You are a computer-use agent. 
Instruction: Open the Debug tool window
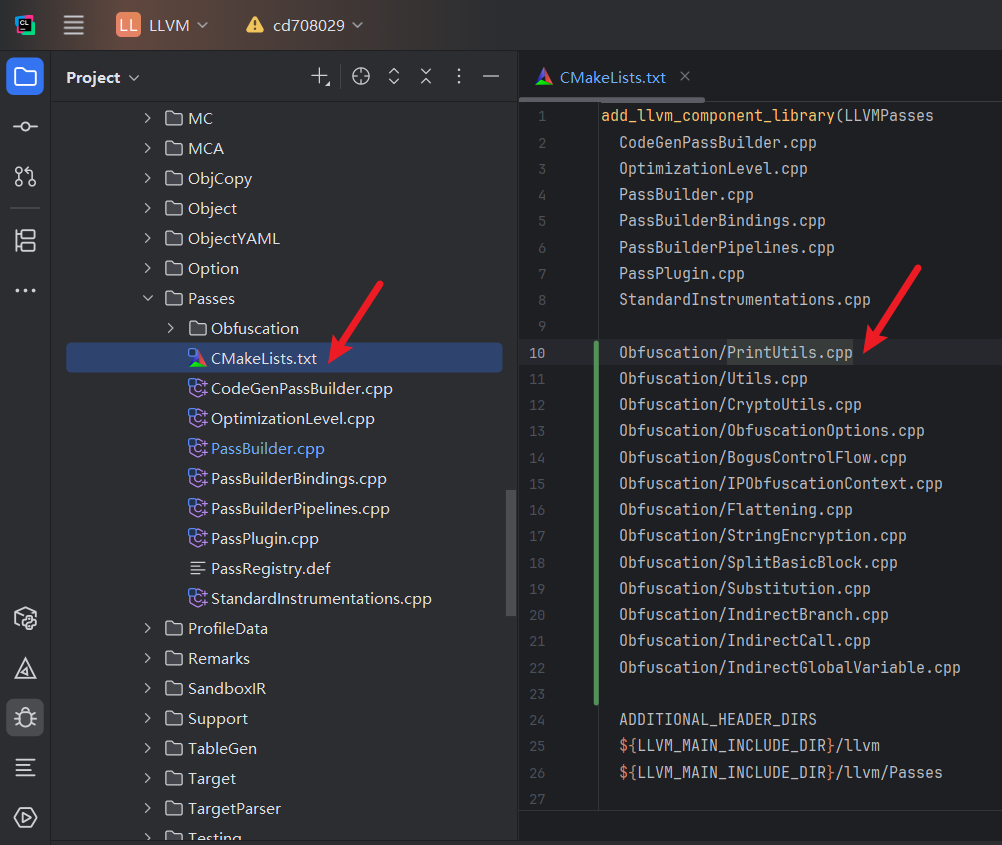coord(25,717)
